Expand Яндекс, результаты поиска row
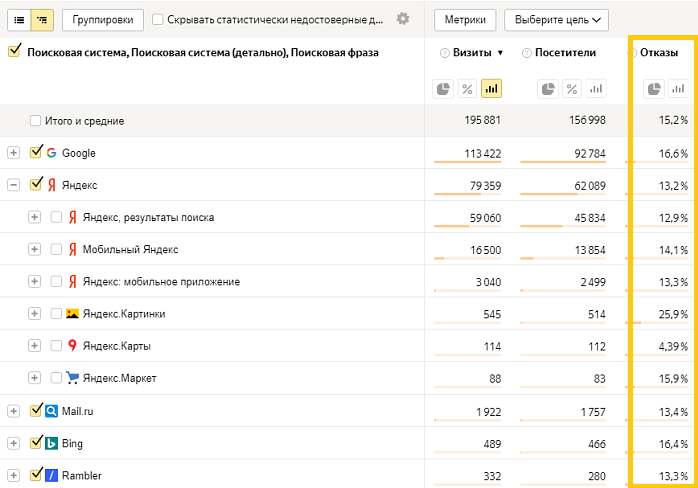 34,217
